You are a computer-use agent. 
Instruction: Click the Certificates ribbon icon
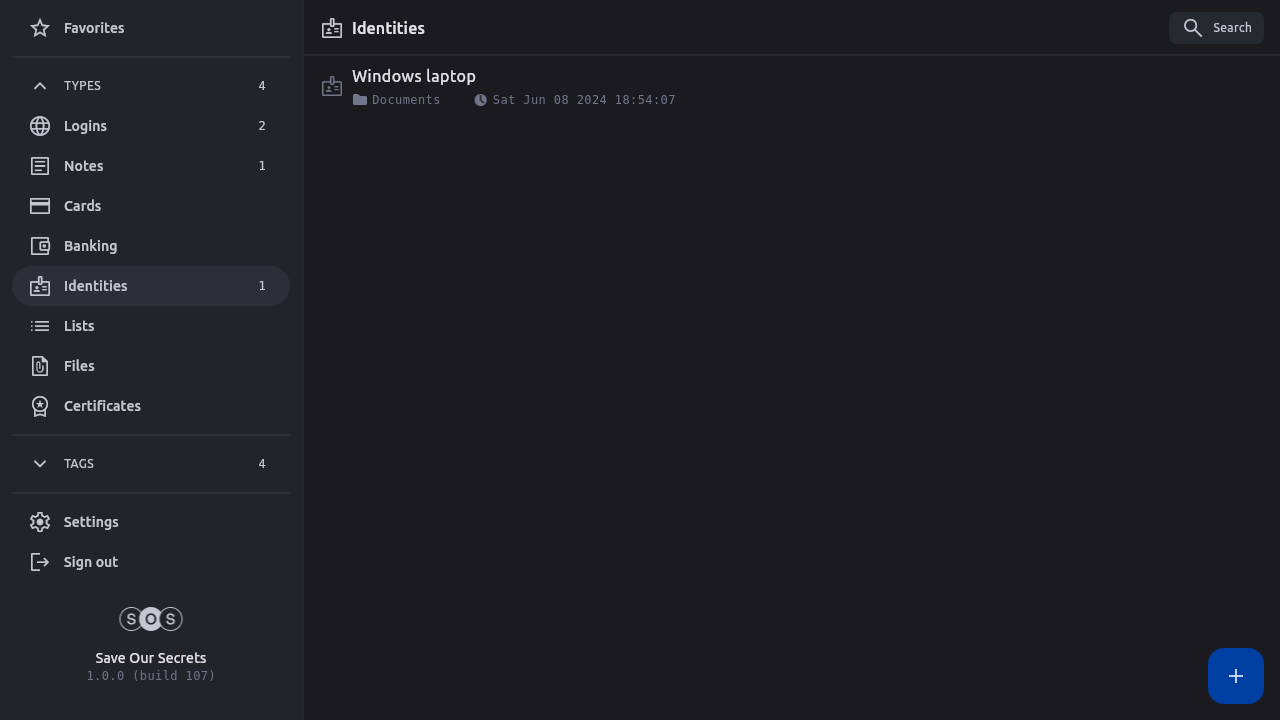(40, 406)
